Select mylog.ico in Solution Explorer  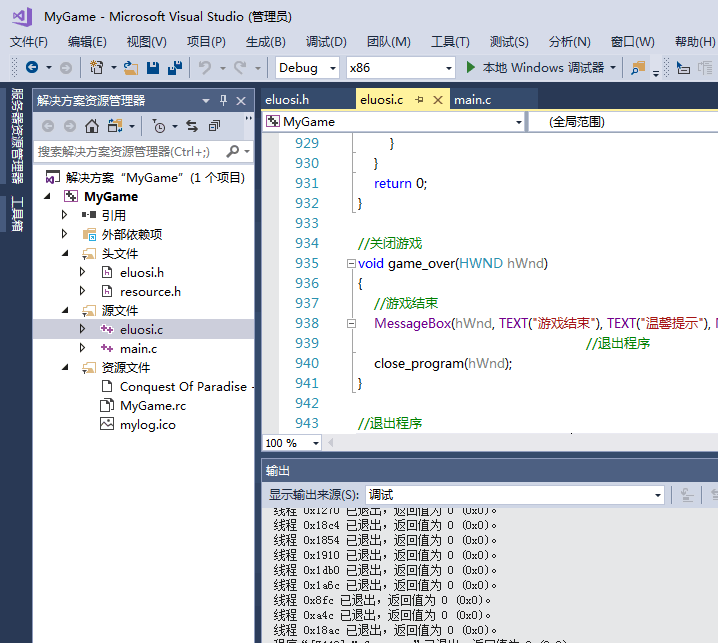point(147,425)
